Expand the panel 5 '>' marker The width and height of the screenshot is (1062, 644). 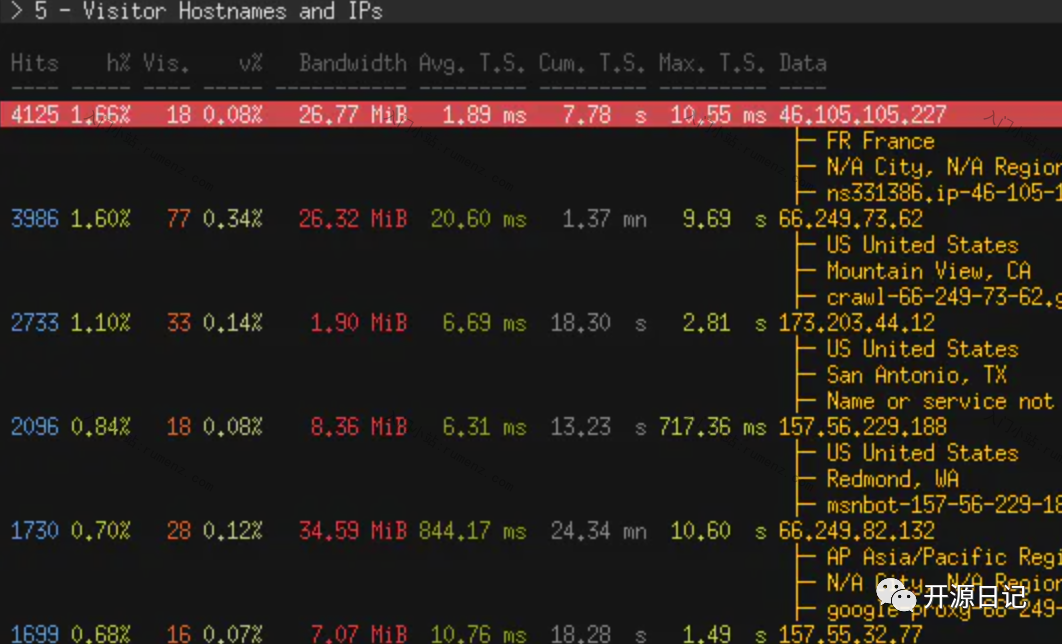(x=16, y=11)
